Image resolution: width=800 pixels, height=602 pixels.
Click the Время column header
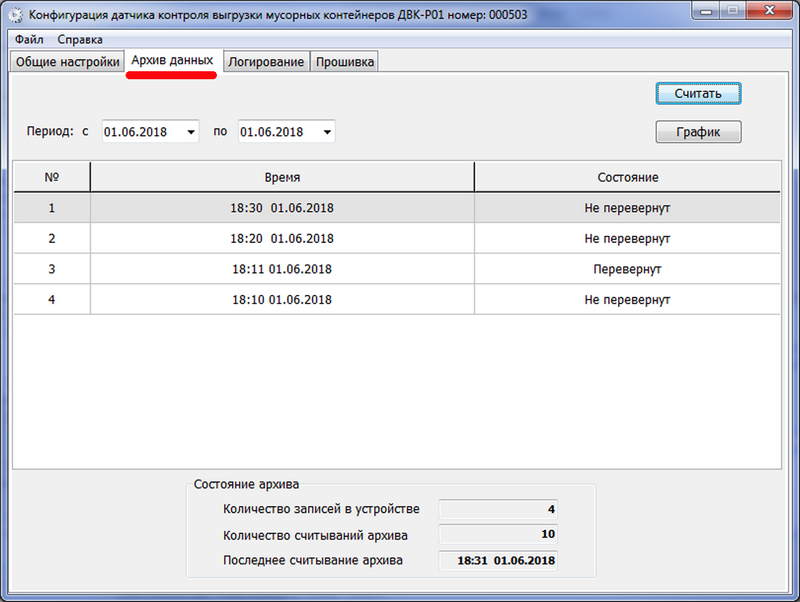282,177
